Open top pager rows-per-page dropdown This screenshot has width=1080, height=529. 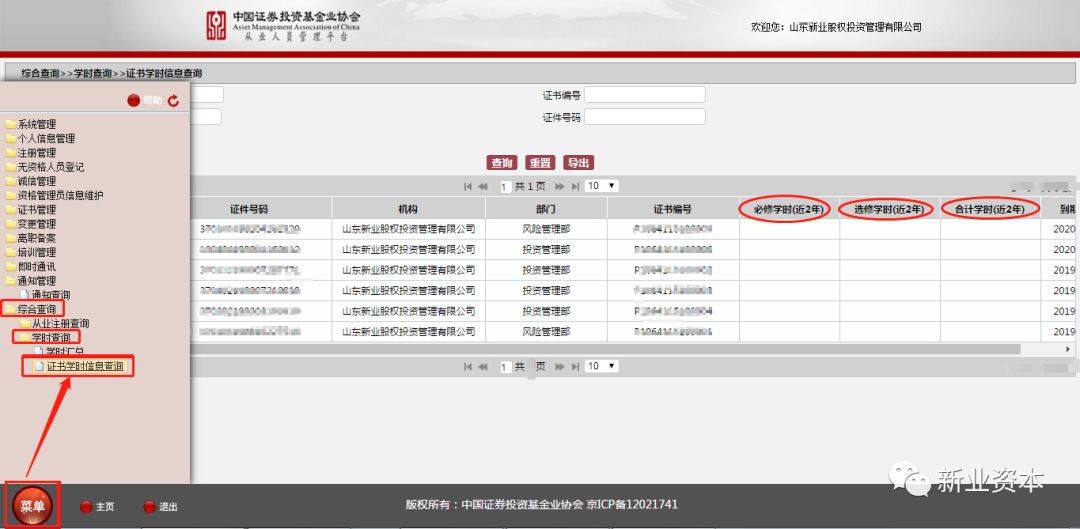pyautogui.click(x=601, y=186)
